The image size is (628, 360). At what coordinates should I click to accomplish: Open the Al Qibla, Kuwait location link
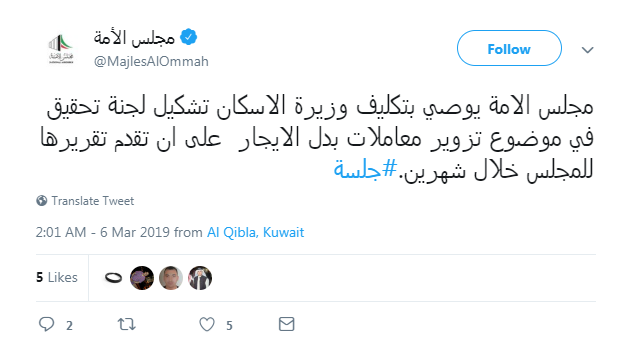(255, 232)
